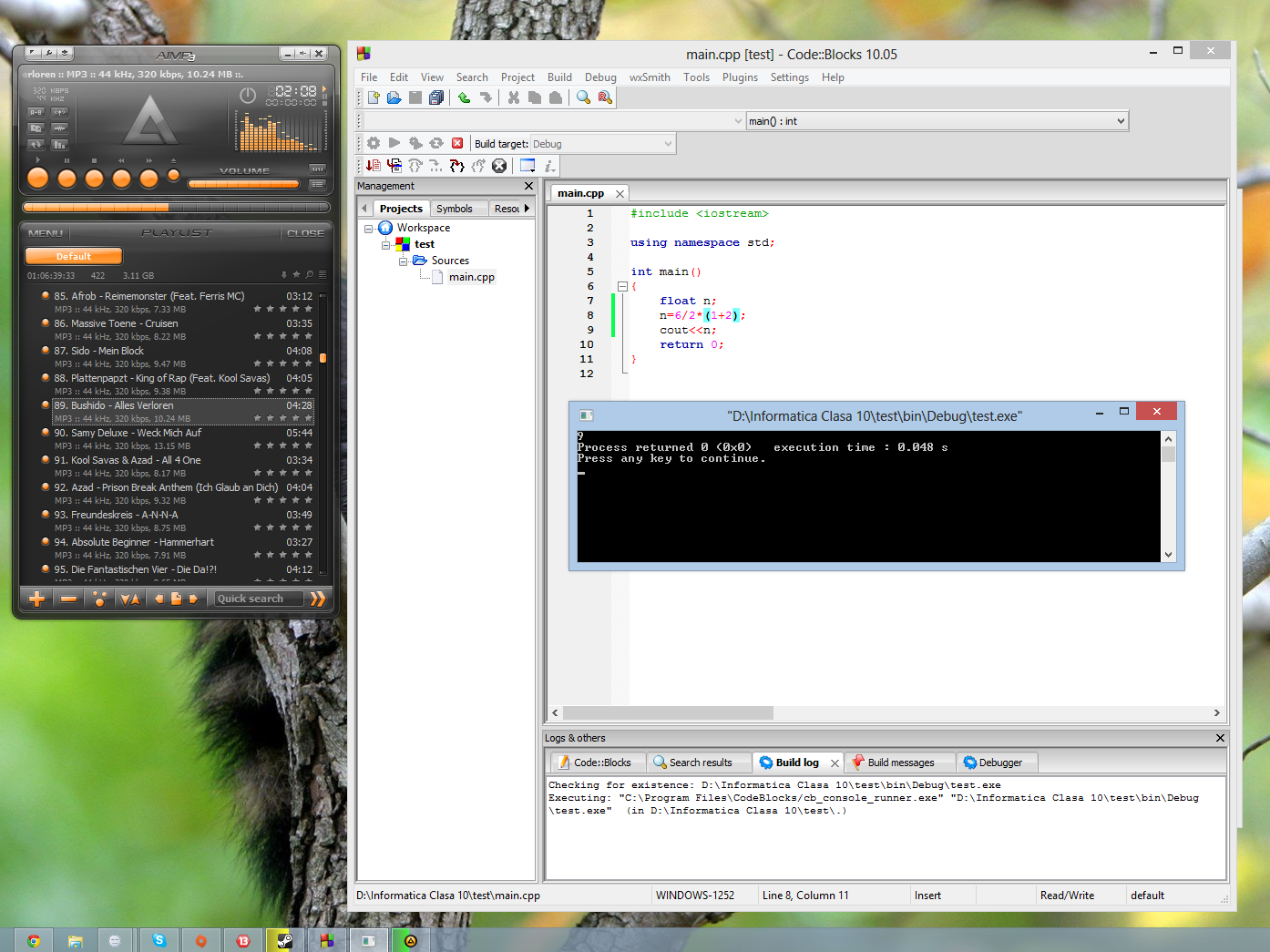This screenshot has height=952, width=1270.
Task: Click the Undo green arrow icon
Action: click(464, 97)
